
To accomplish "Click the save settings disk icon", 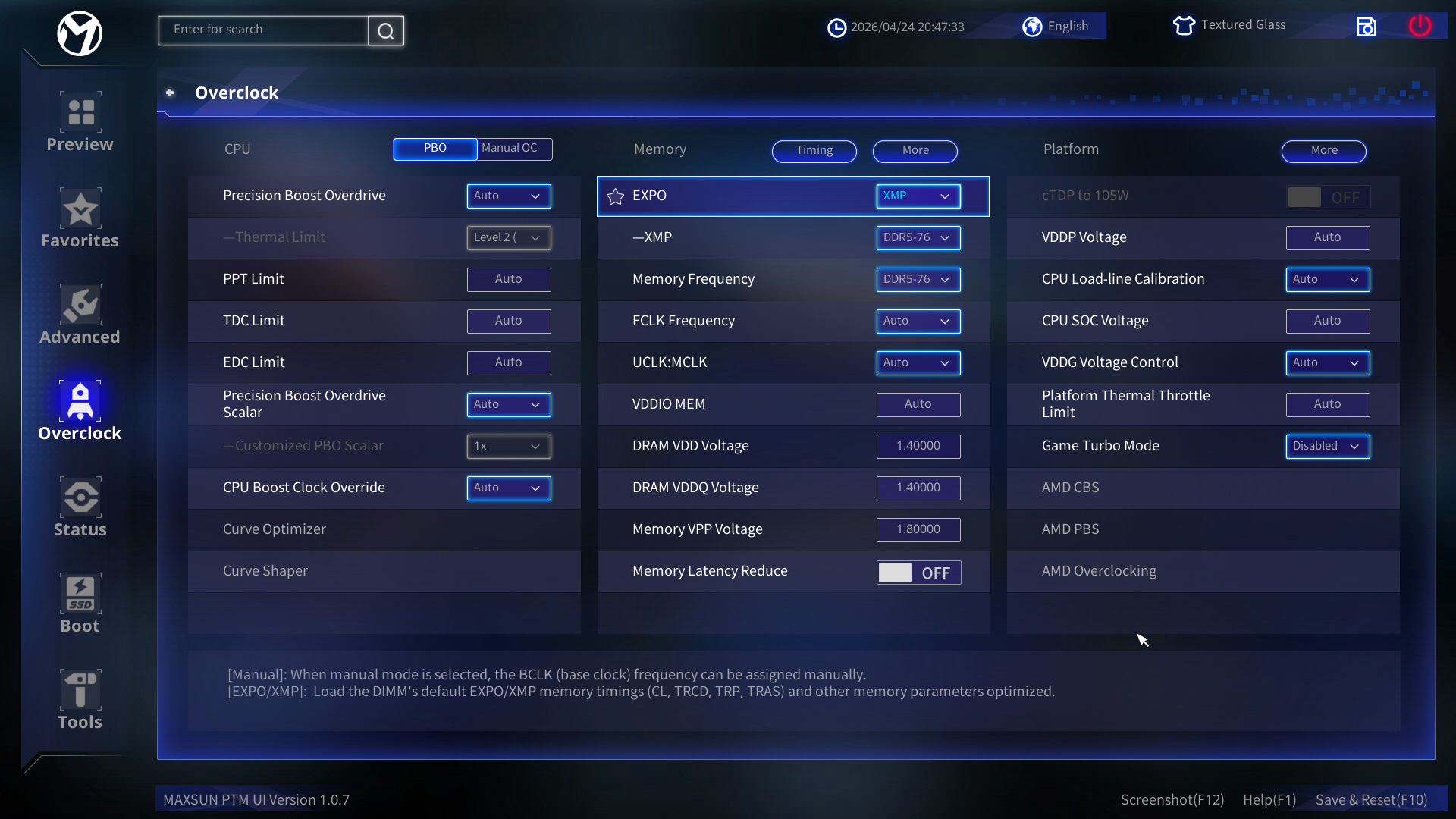I will pyautogui.click(x=1366, y=27).
